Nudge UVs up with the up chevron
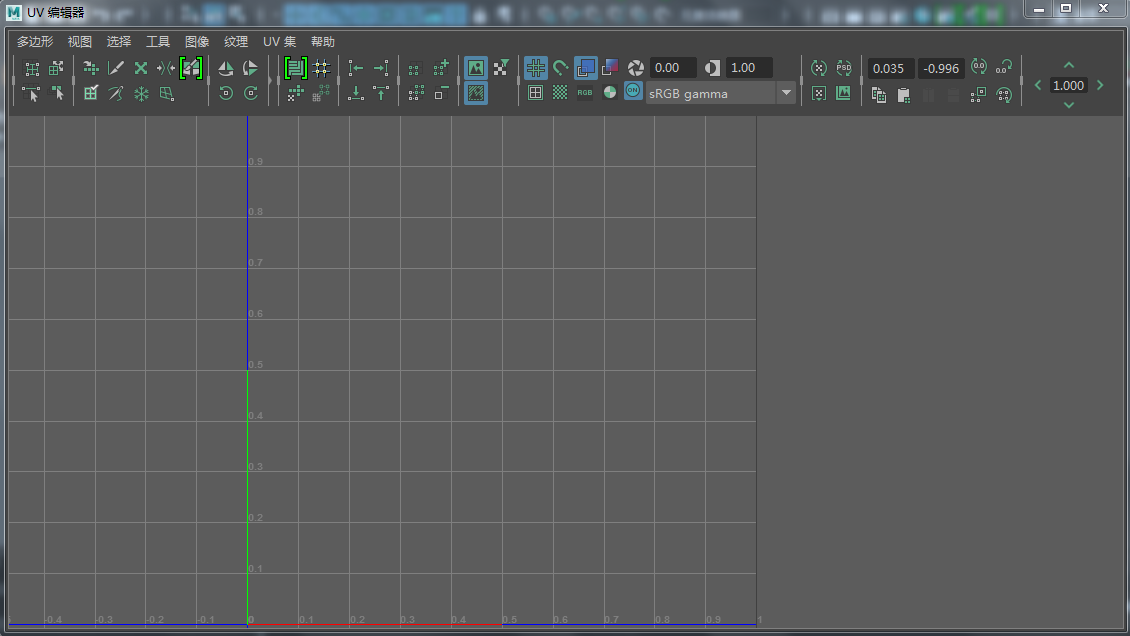The height and width of the screenshot is (636, 1130). click(x=1069, y=66)
